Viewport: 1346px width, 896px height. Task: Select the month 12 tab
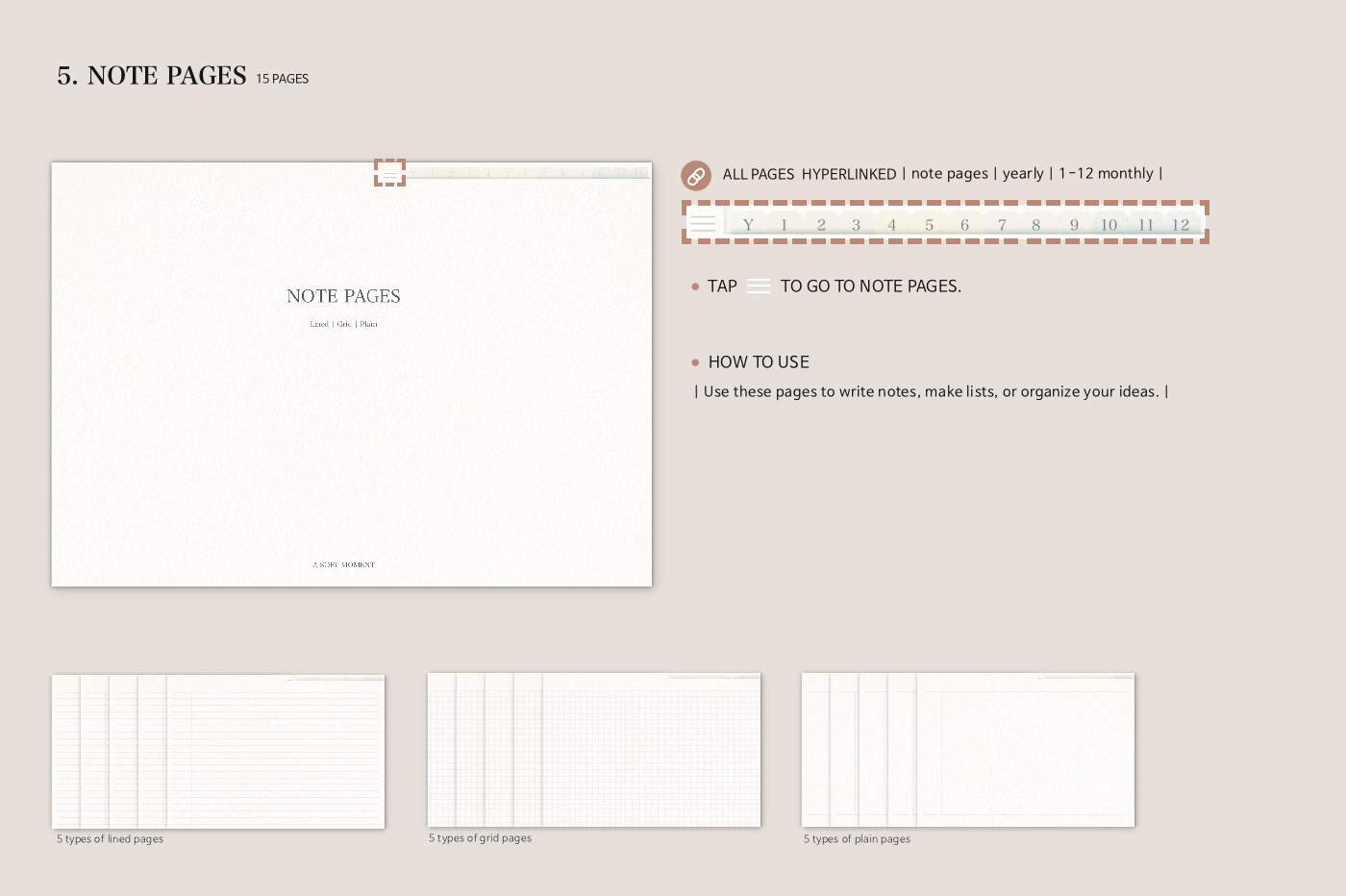[x=1181, y=225]
